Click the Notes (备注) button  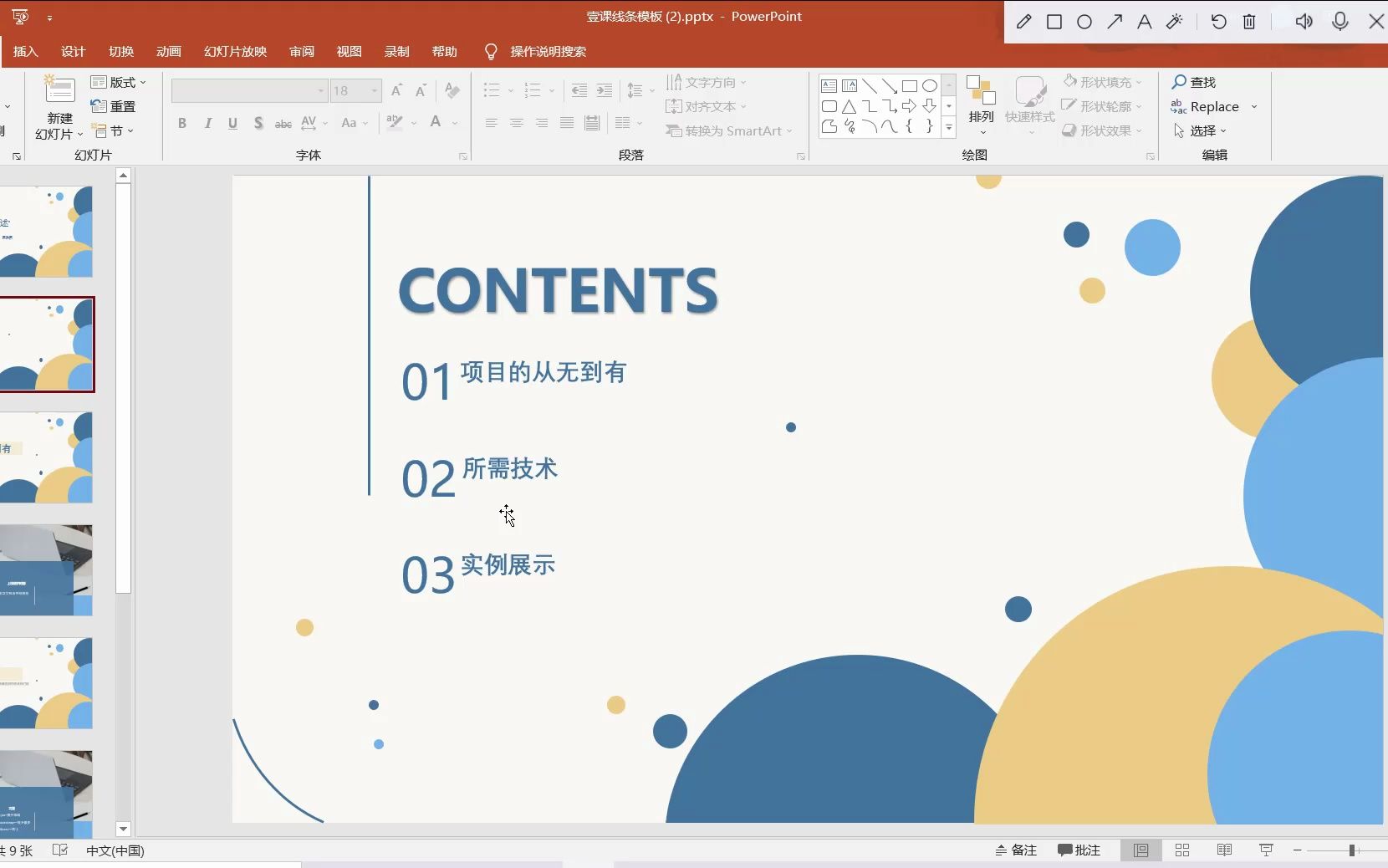pos(1016,850)
